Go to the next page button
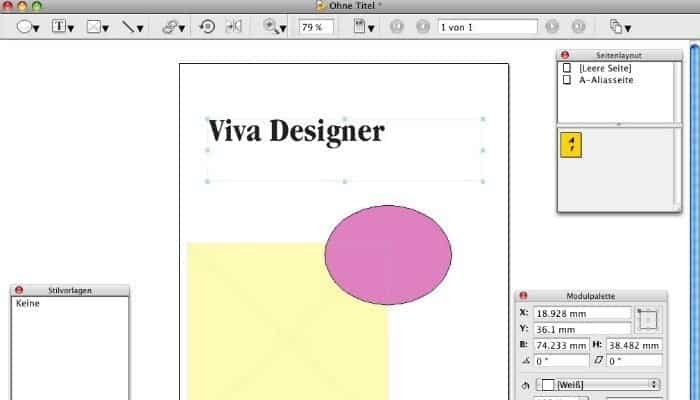This screenshot has height=400, width=700. pos(552,27)
